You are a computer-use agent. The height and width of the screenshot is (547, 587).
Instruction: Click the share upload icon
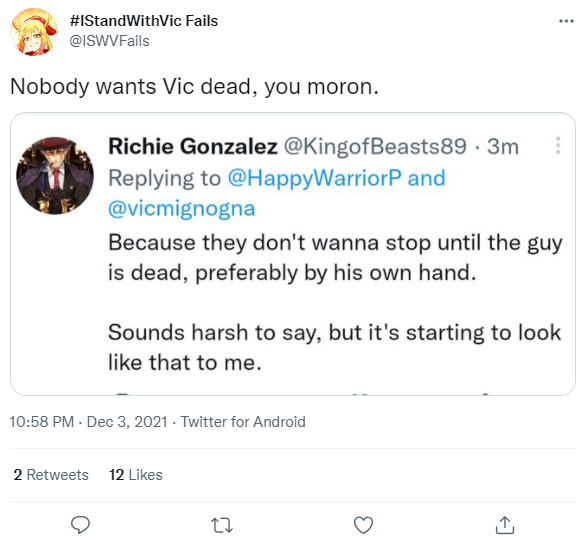point(505,525)
